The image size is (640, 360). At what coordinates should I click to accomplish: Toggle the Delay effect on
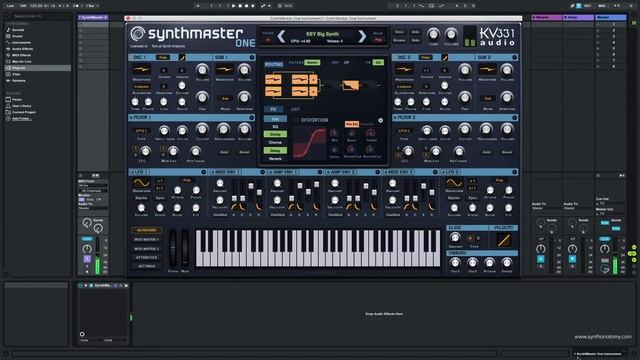[275, 151]
